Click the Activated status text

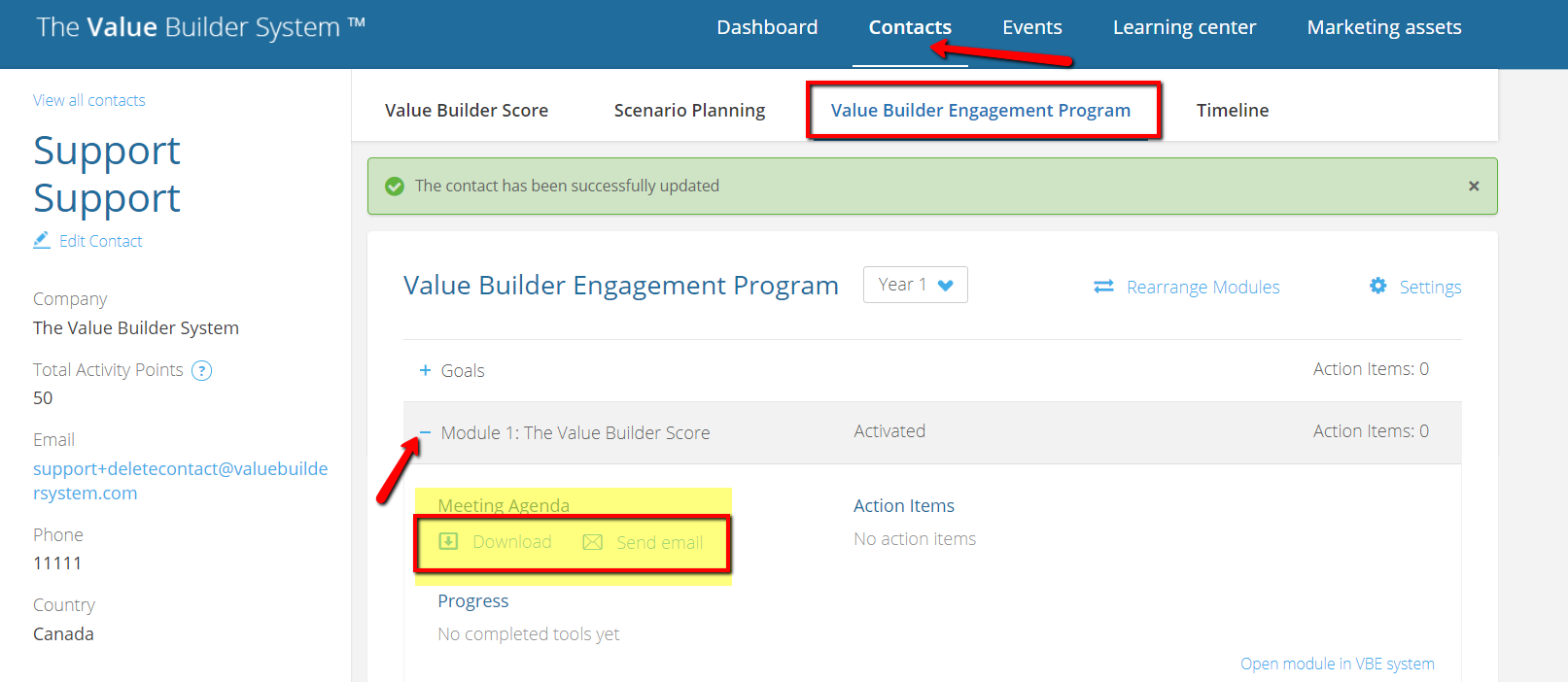(x=889, y=431)
